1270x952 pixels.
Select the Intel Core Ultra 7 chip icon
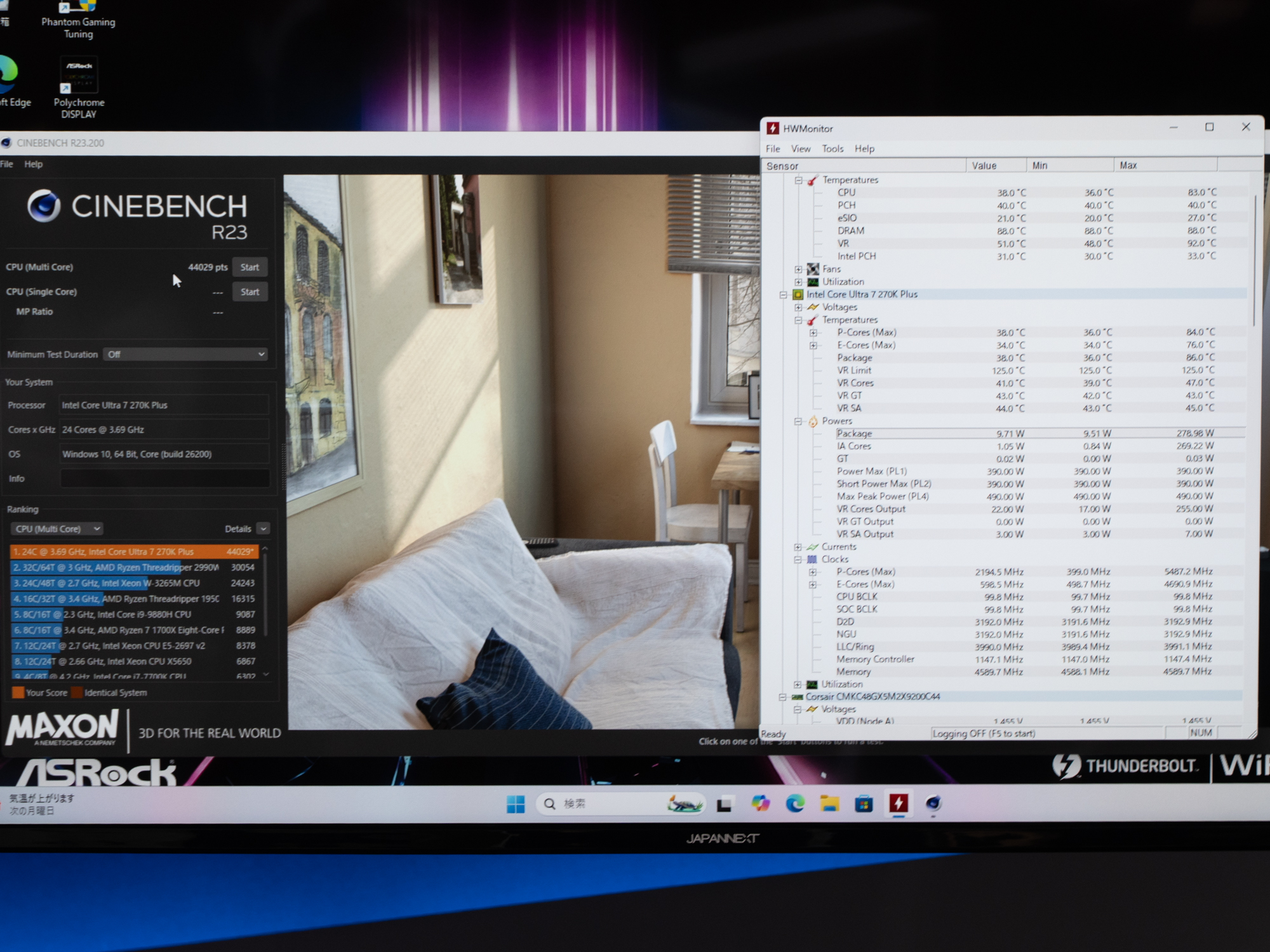[798, 294]
